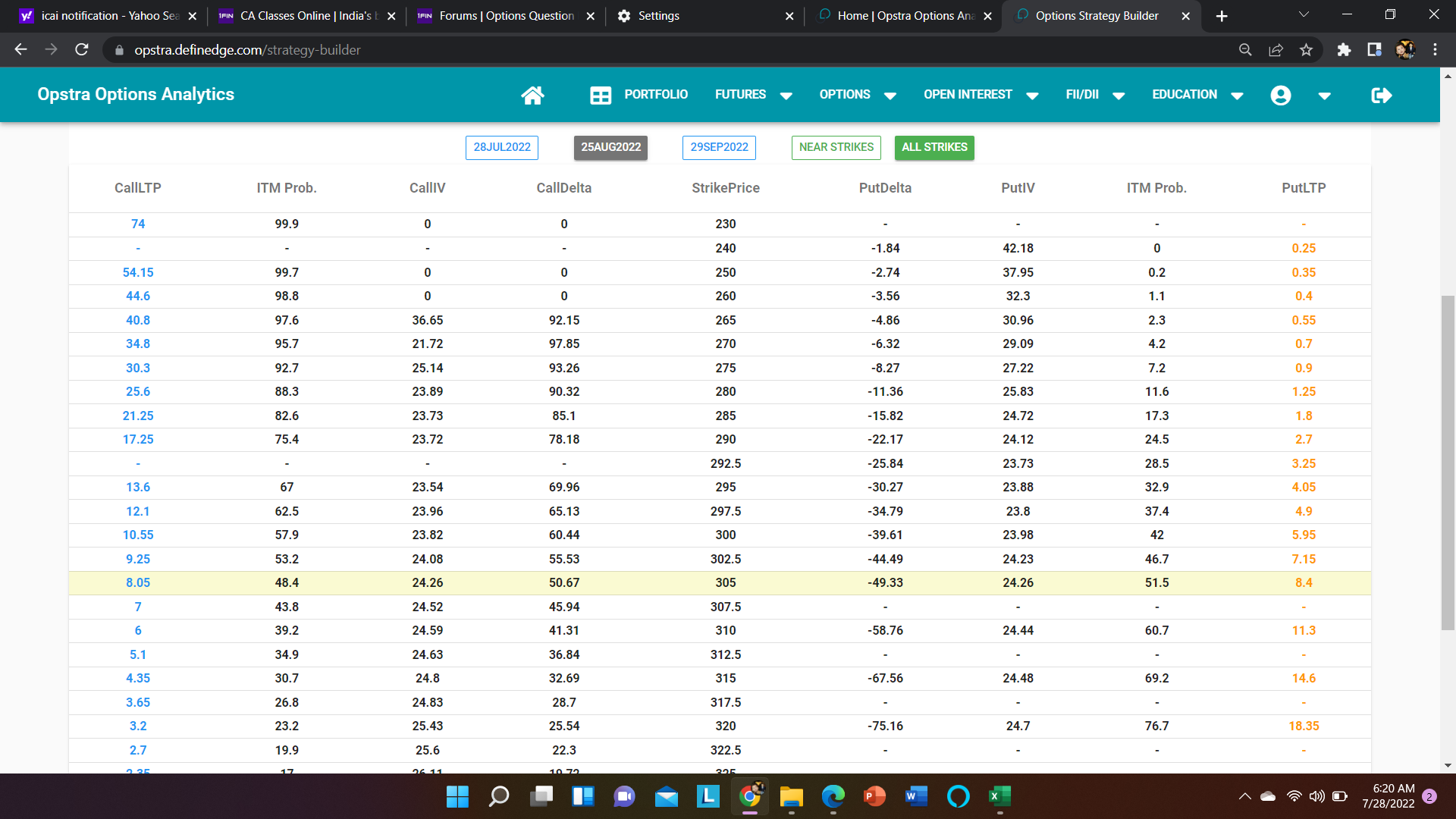Toggle ALL STRIKES filter
Viewport: 1456px width, 819px height.
[934, 147]
